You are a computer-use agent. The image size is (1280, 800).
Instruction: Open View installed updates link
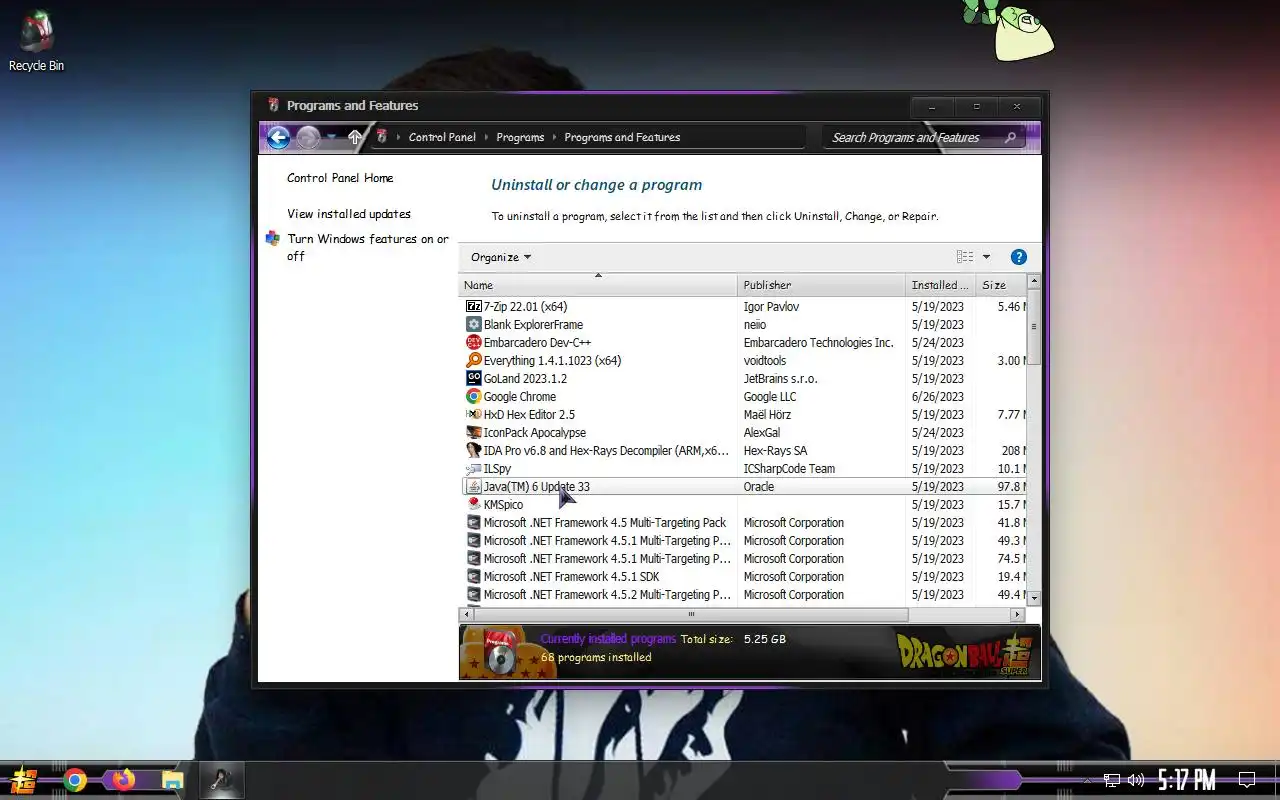pos(349,214)
